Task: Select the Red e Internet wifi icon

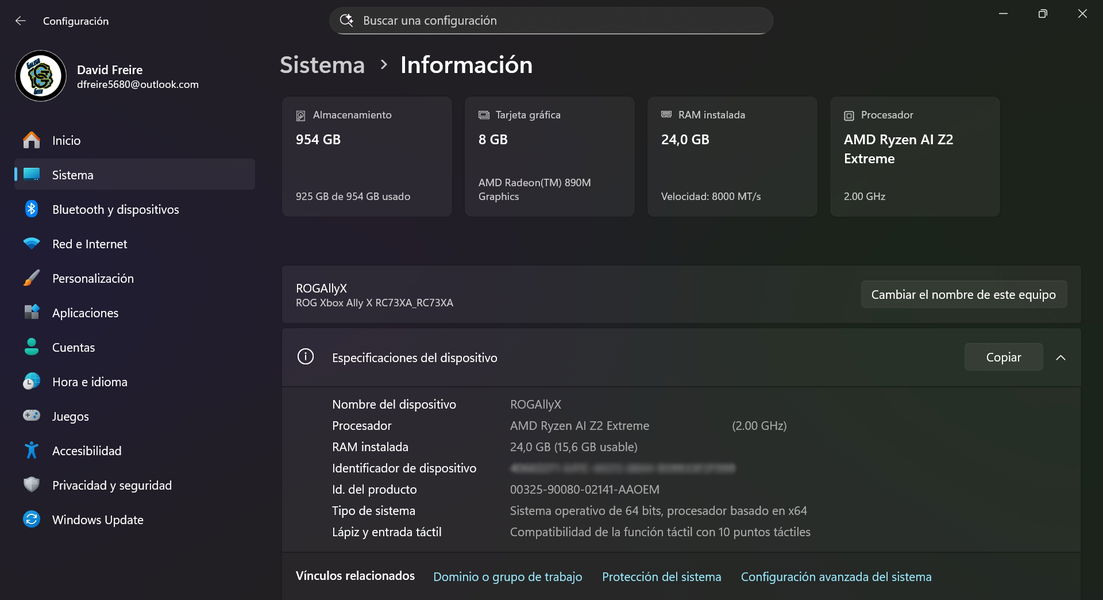Action: [x=32, y=244]
